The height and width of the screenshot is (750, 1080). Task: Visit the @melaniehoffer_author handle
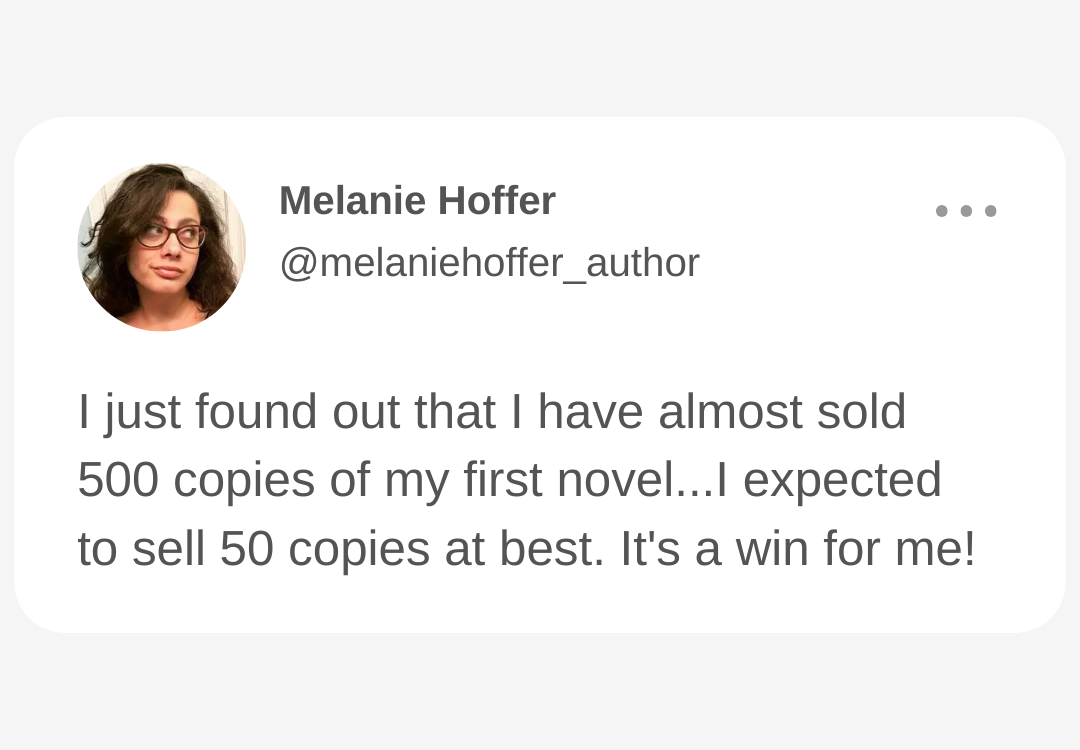tap(490, 263)
